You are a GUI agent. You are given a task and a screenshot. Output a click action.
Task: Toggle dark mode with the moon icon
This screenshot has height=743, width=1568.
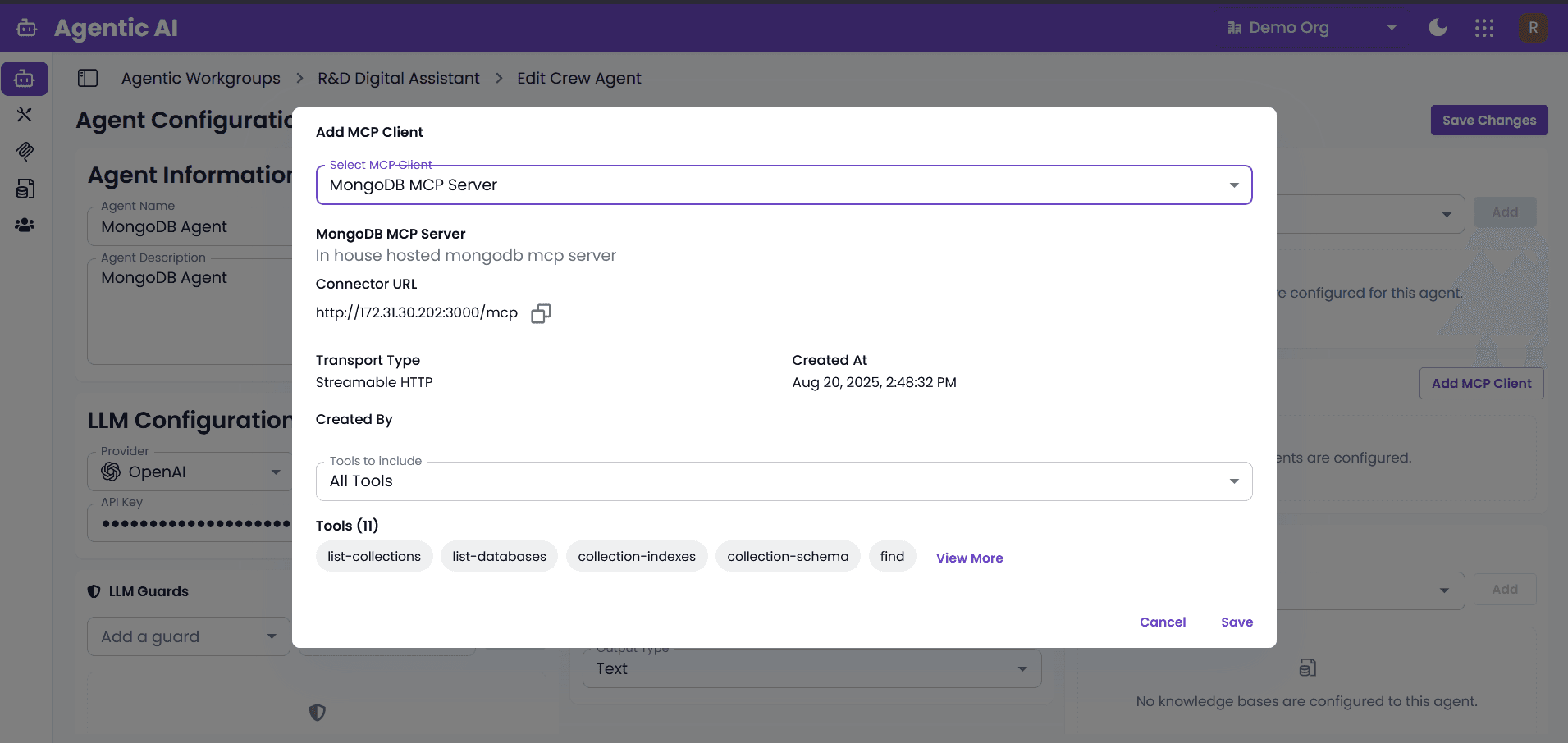(x=1438, y=27)
